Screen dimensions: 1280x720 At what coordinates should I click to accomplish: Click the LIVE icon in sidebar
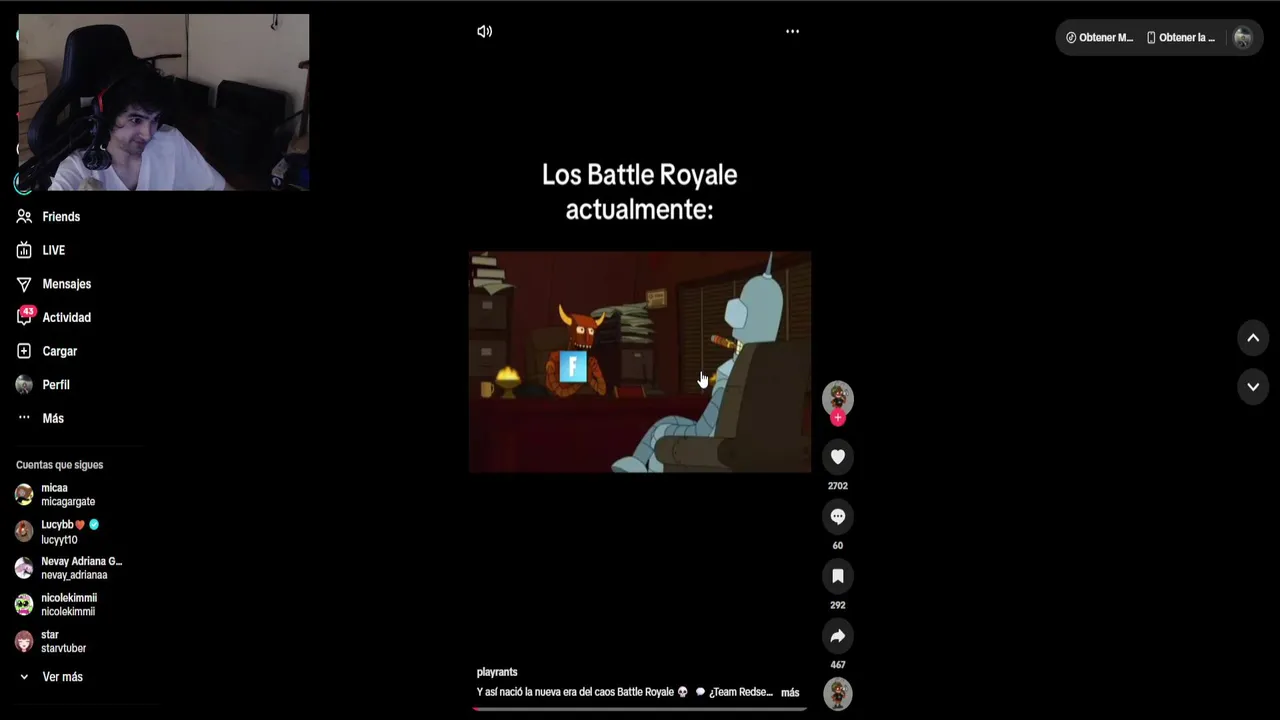click(24, 250)
